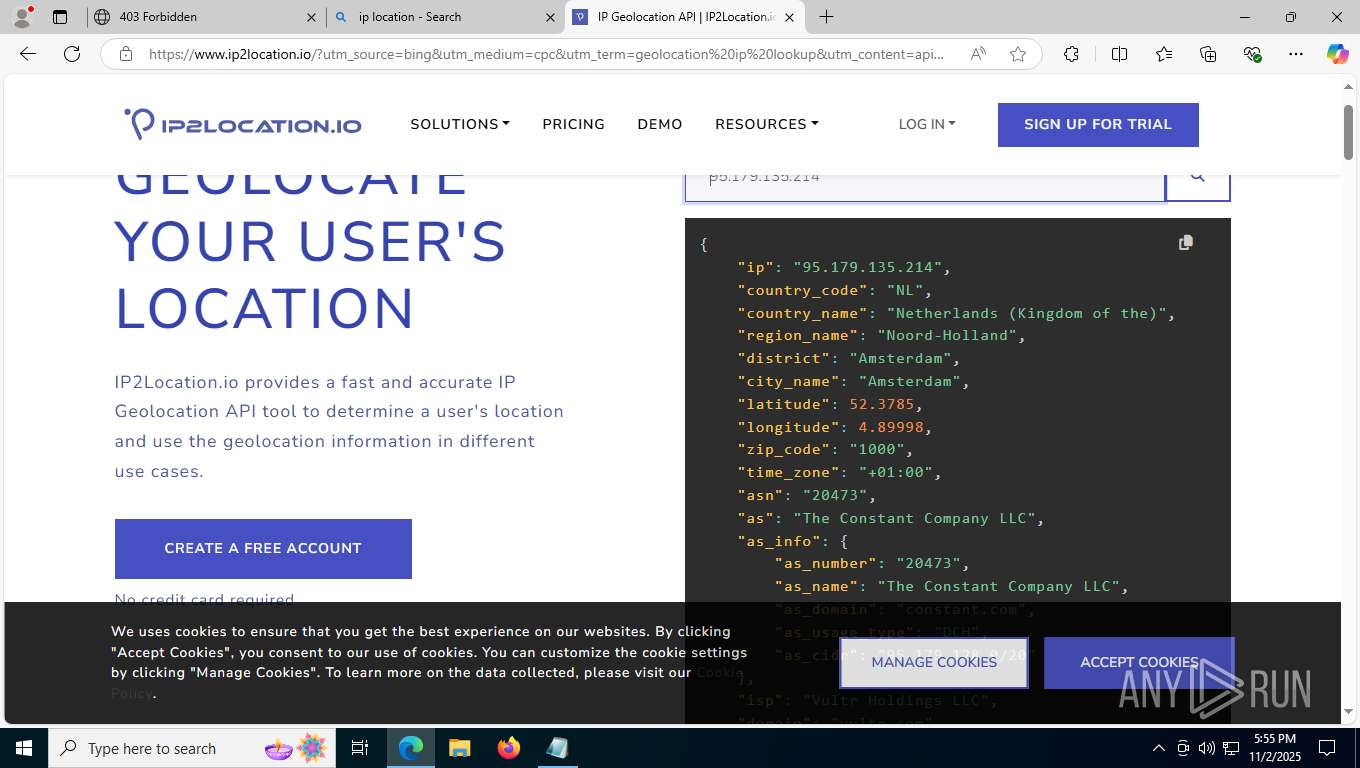The width and height of the screenshot is (1360, 768).
Task: Open the Favorites list icon
Action: tap(1164, 54)
